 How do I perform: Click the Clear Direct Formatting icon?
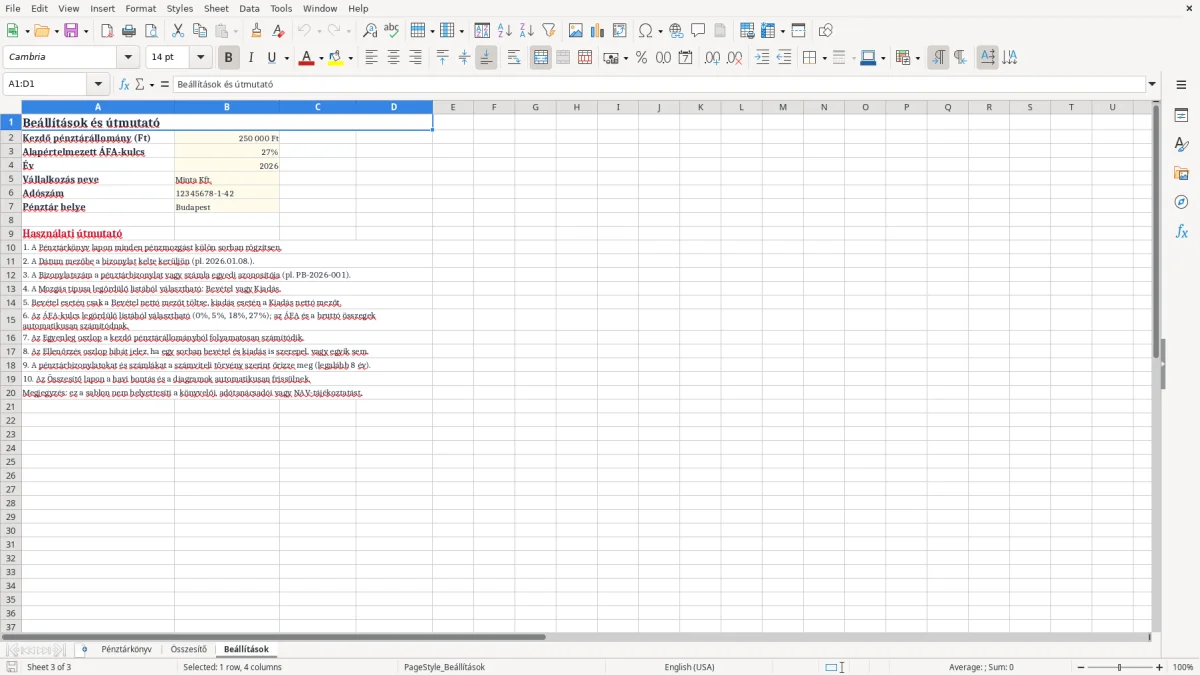(277, 31)
